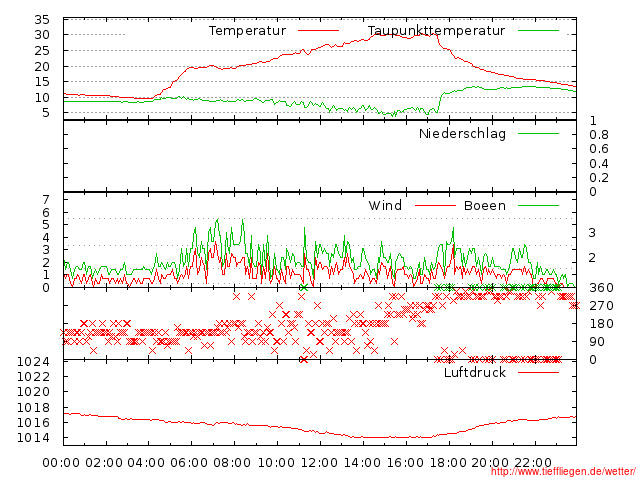Screen dimensions: 640x480
Task: Click the 1018 pressure axis value
Action: [33, 407]
